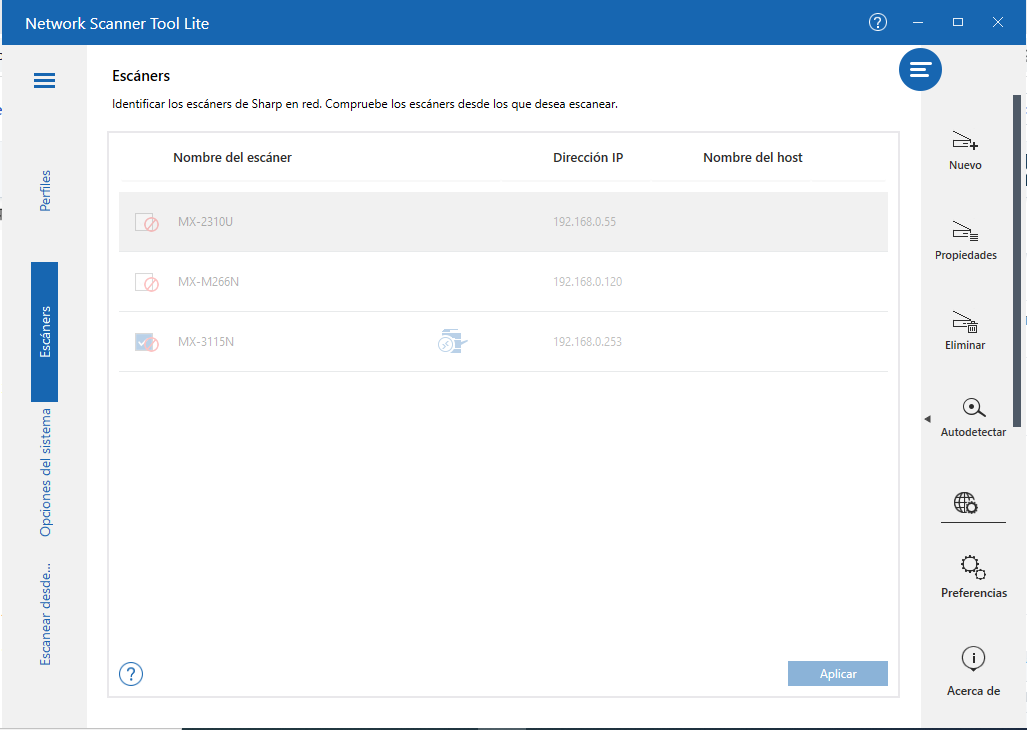Select the MX-3115N scanner name
Viewport: 1027px width, 730px height.
[x=206, y=342]
